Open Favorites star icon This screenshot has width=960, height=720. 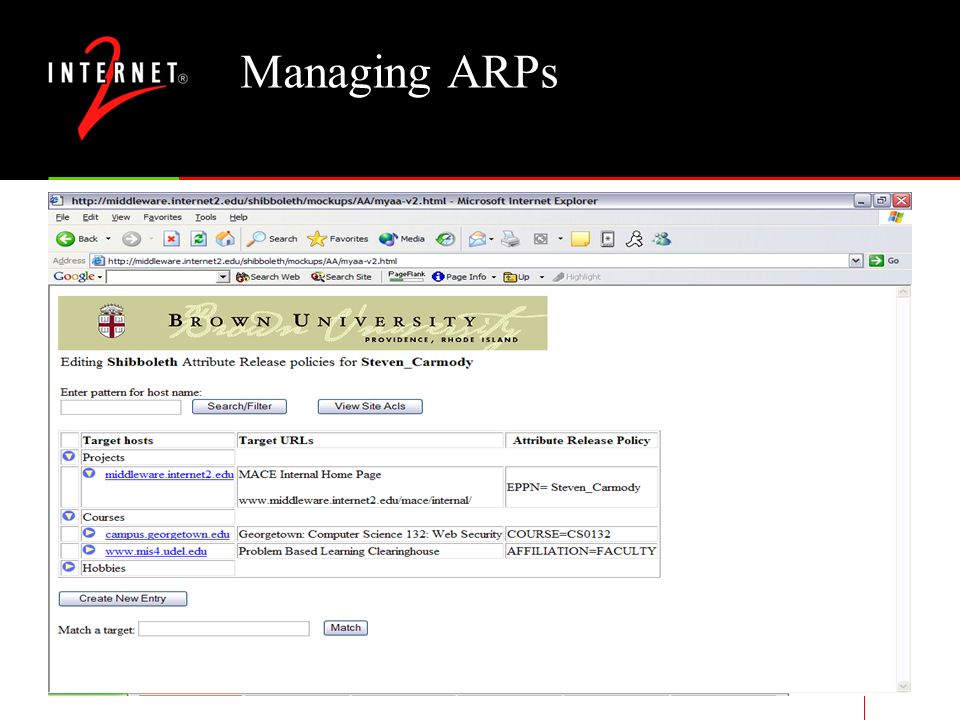(317, 239)
